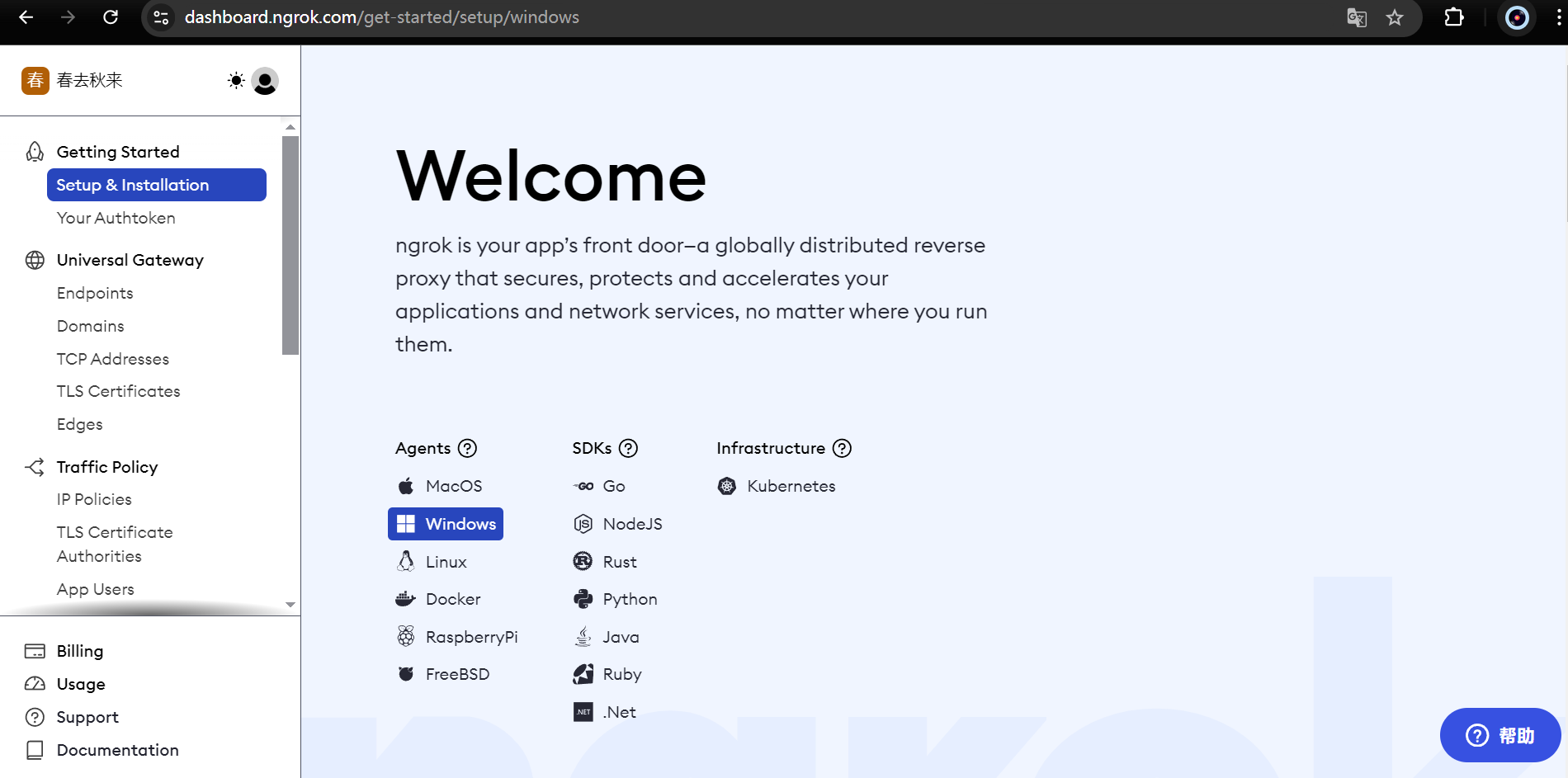This screenshot has height=778, width=1568.
Task: Open the 帮助 help chat button
Action: pos(1500,735)
